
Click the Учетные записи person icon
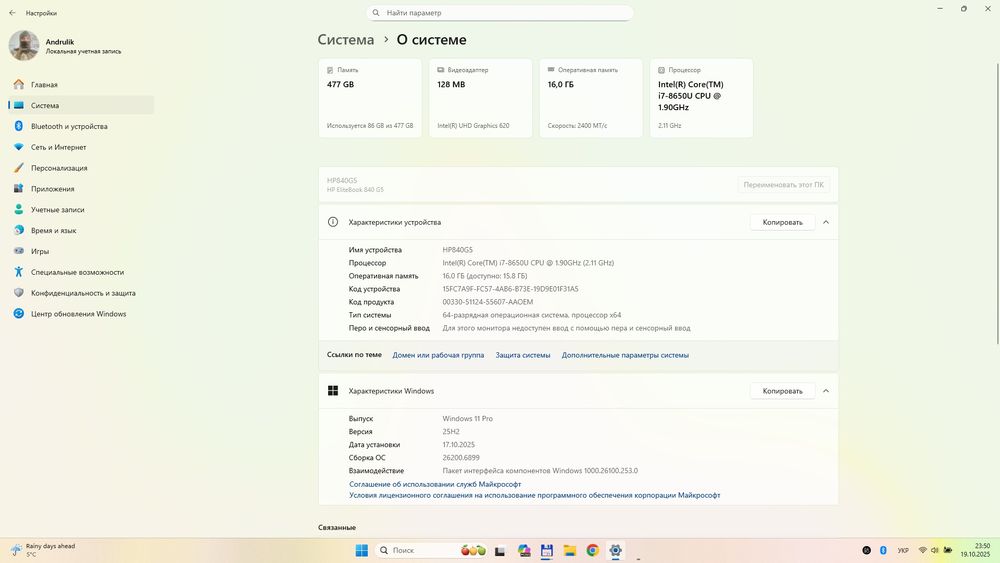18,209
